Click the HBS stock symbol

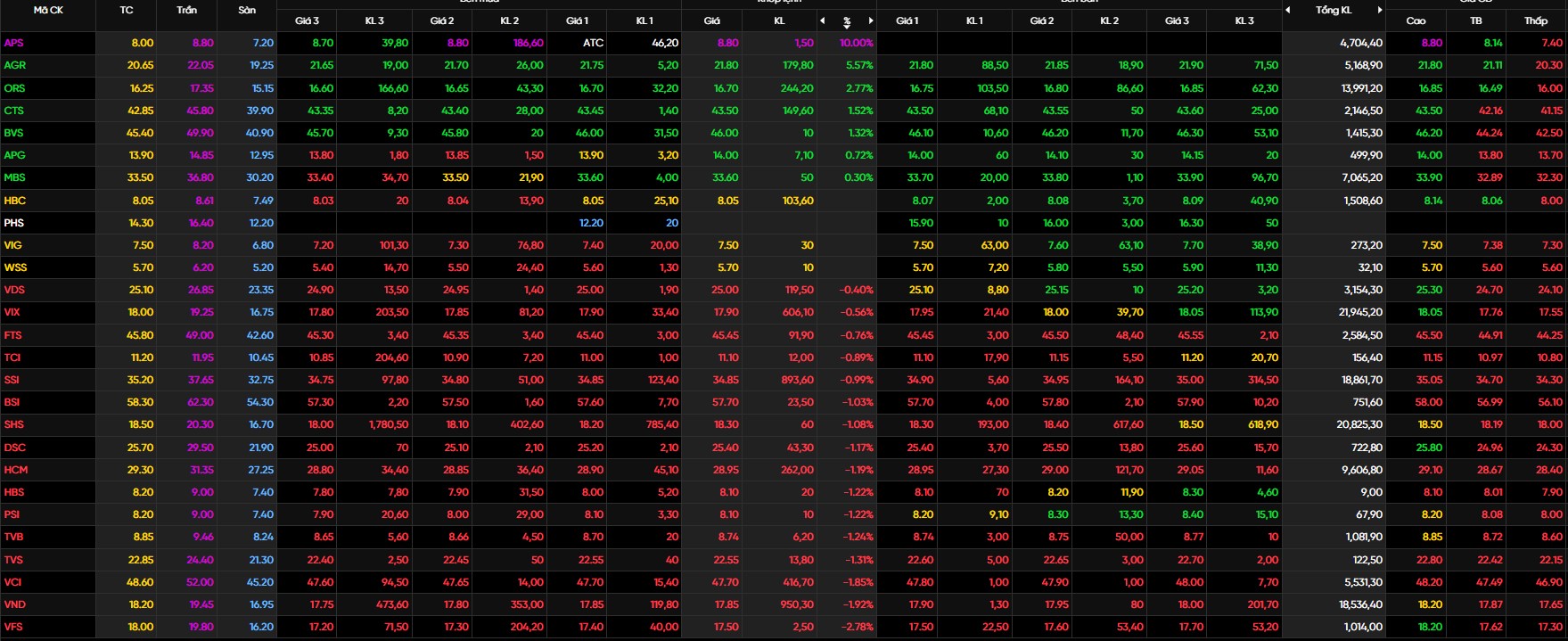tap(13, 492)
